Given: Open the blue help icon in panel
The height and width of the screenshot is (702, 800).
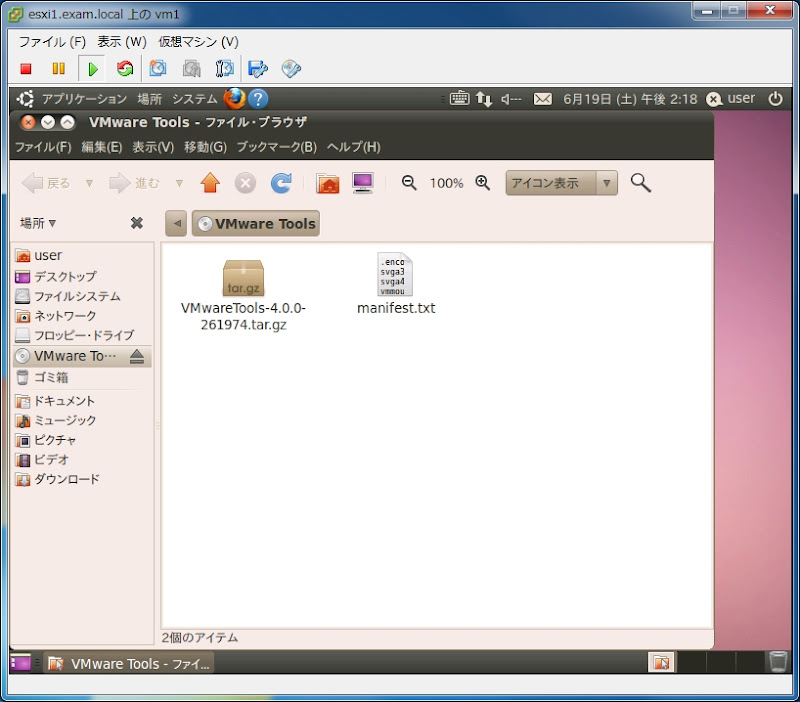Looking at the screenshot, I should point(258,98).
